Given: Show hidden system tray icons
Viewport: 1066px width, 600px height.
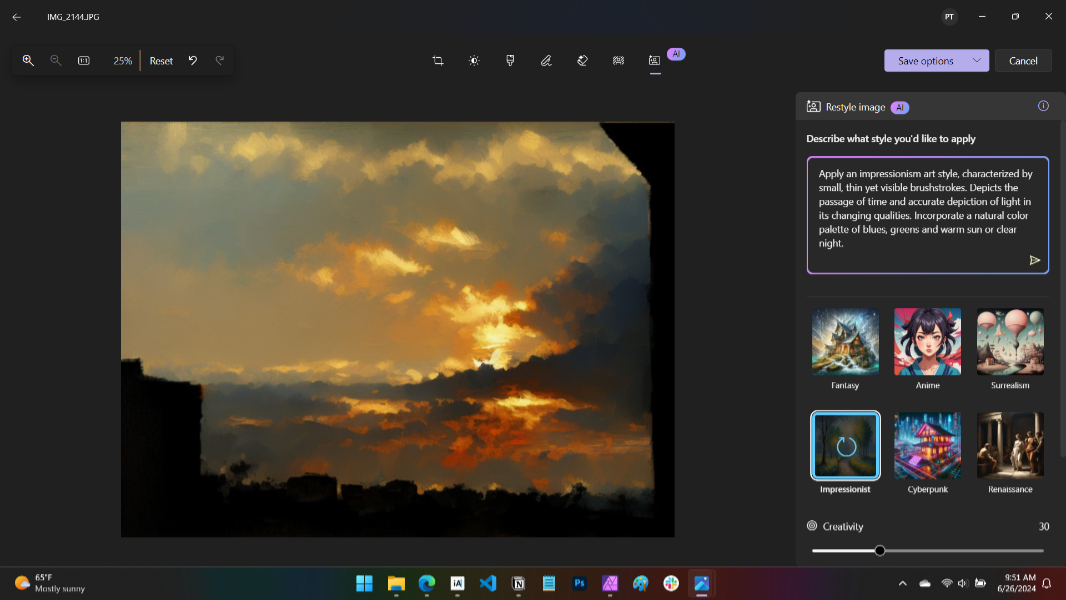Looking at the screenshot, I should pos(902,583).
